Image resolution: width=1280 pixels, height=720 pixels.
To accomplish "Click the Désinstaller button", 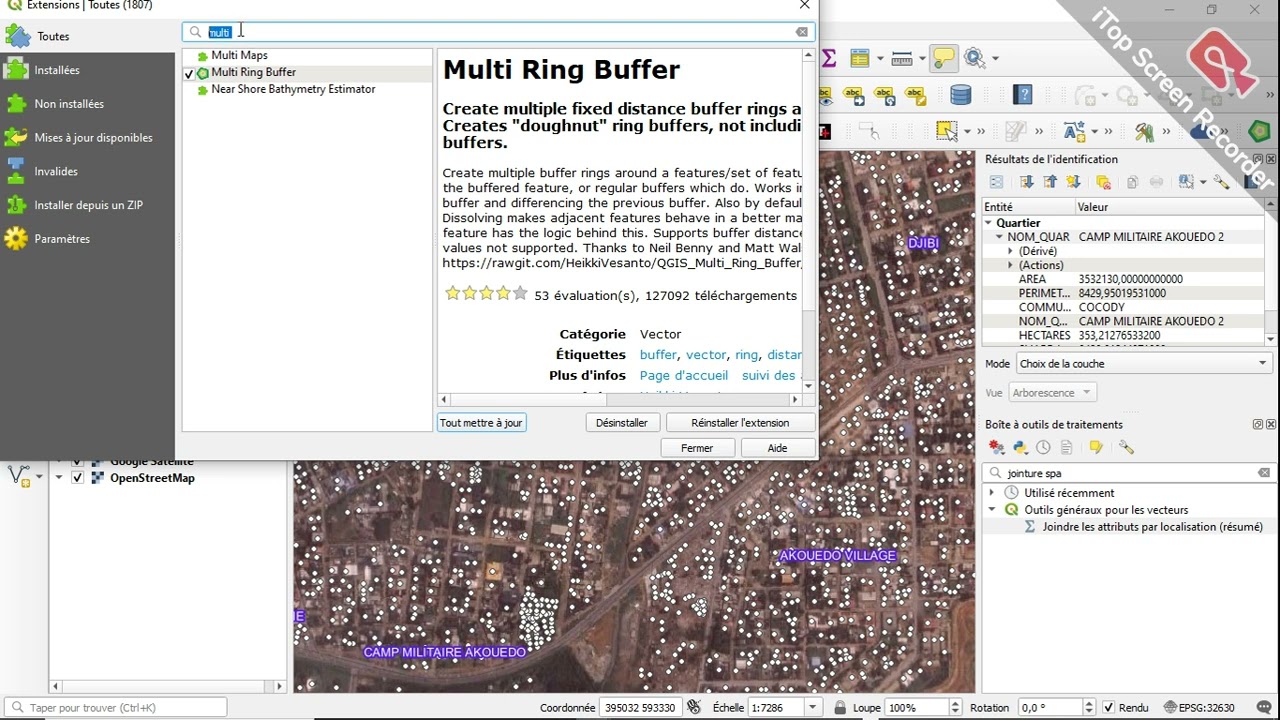I will pyautogui.click(x=622, y=423).
